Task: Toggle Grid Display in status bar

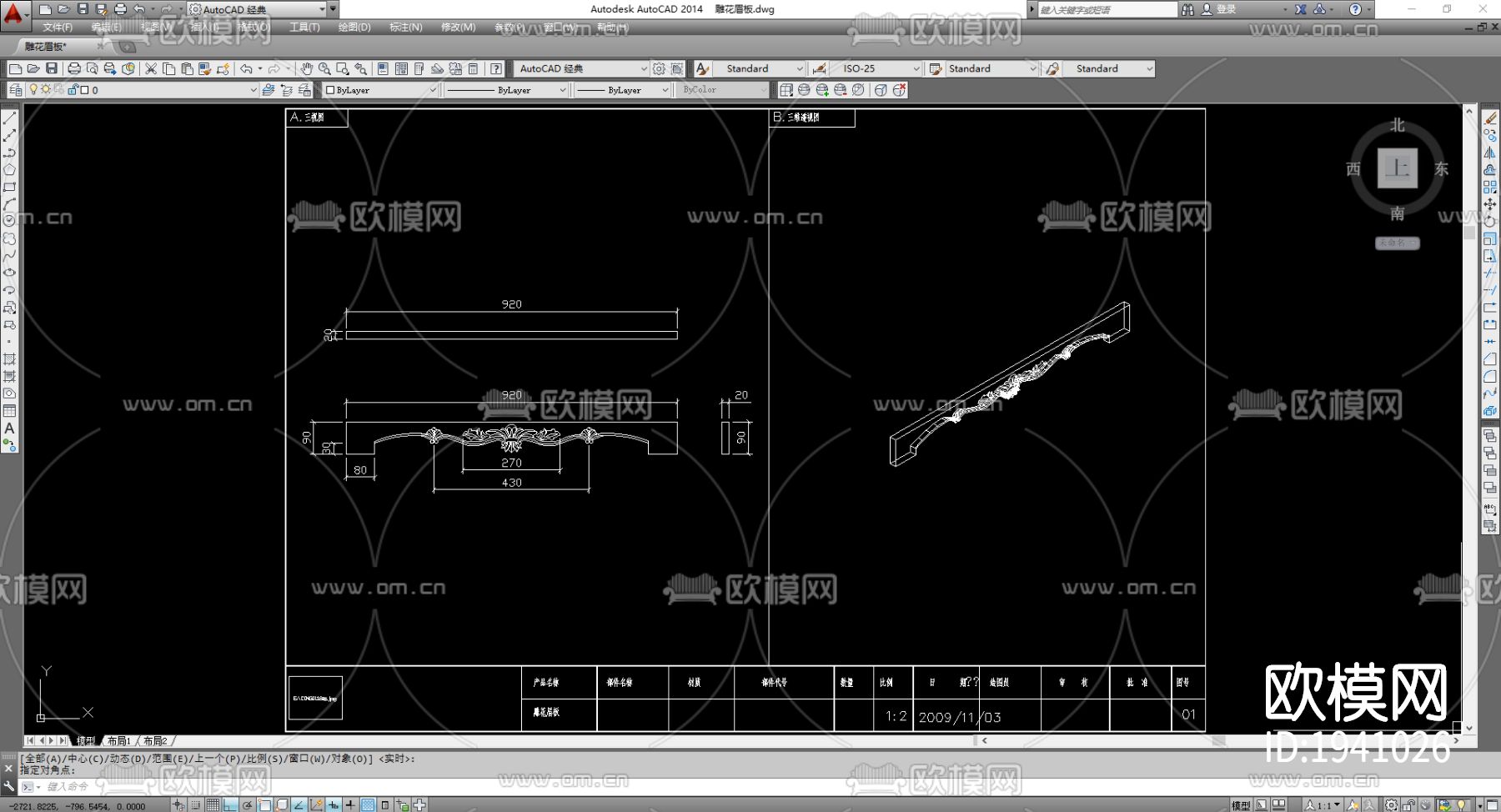Action: 213,804
